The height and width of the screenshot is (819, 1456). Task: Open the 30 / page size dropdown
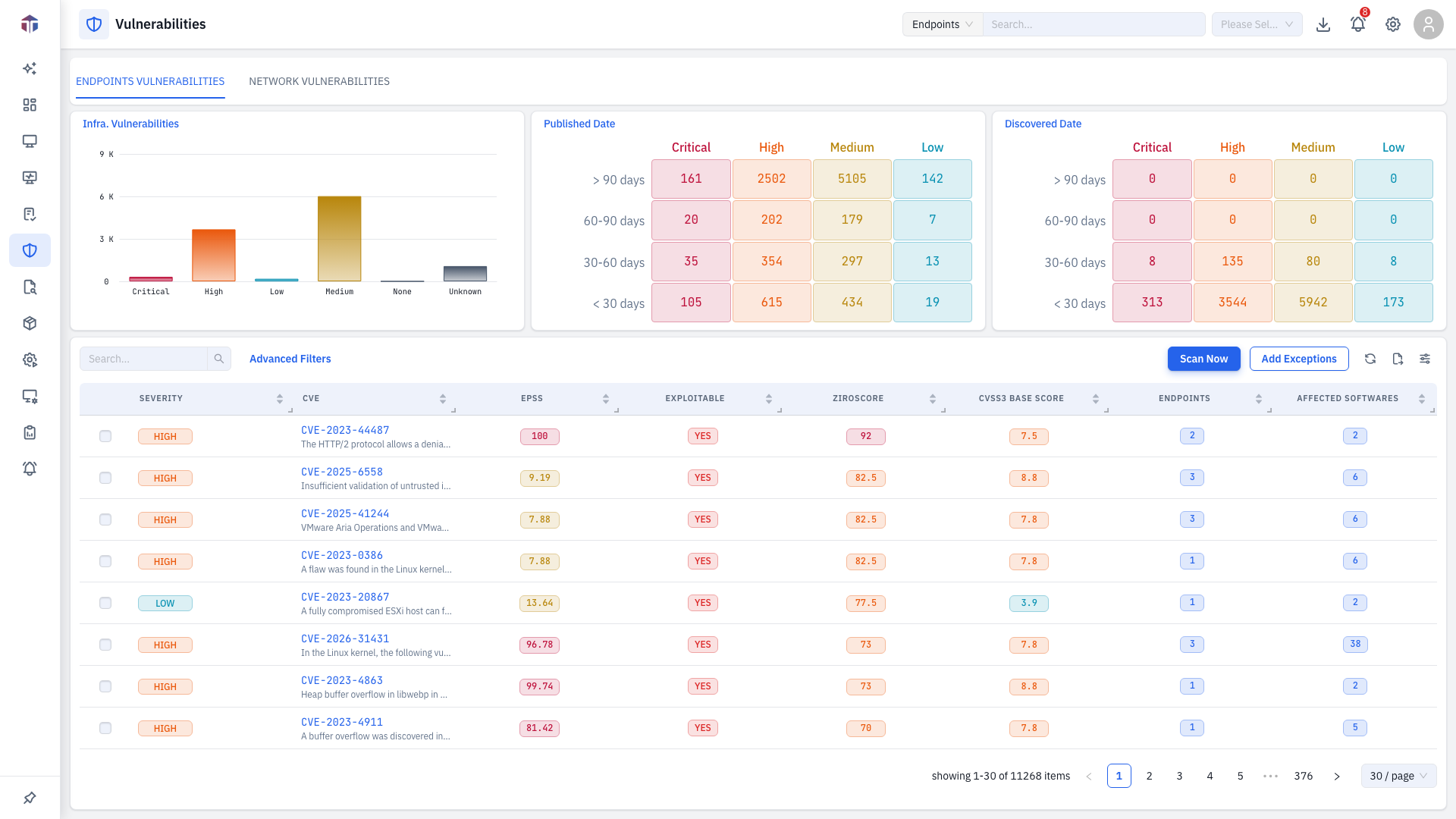click(x=1398, y=776)
